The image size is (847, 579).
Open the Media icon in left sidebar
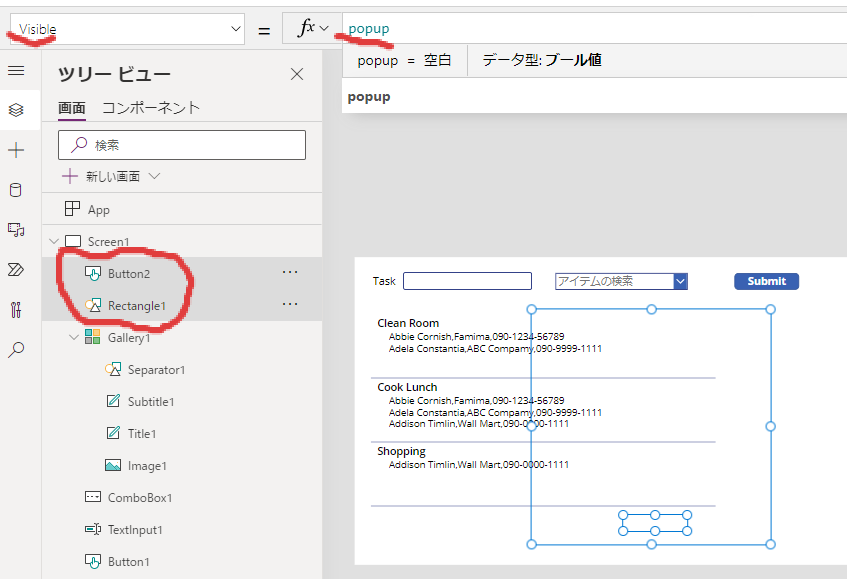pyautogui.click(x=16, y=230)
